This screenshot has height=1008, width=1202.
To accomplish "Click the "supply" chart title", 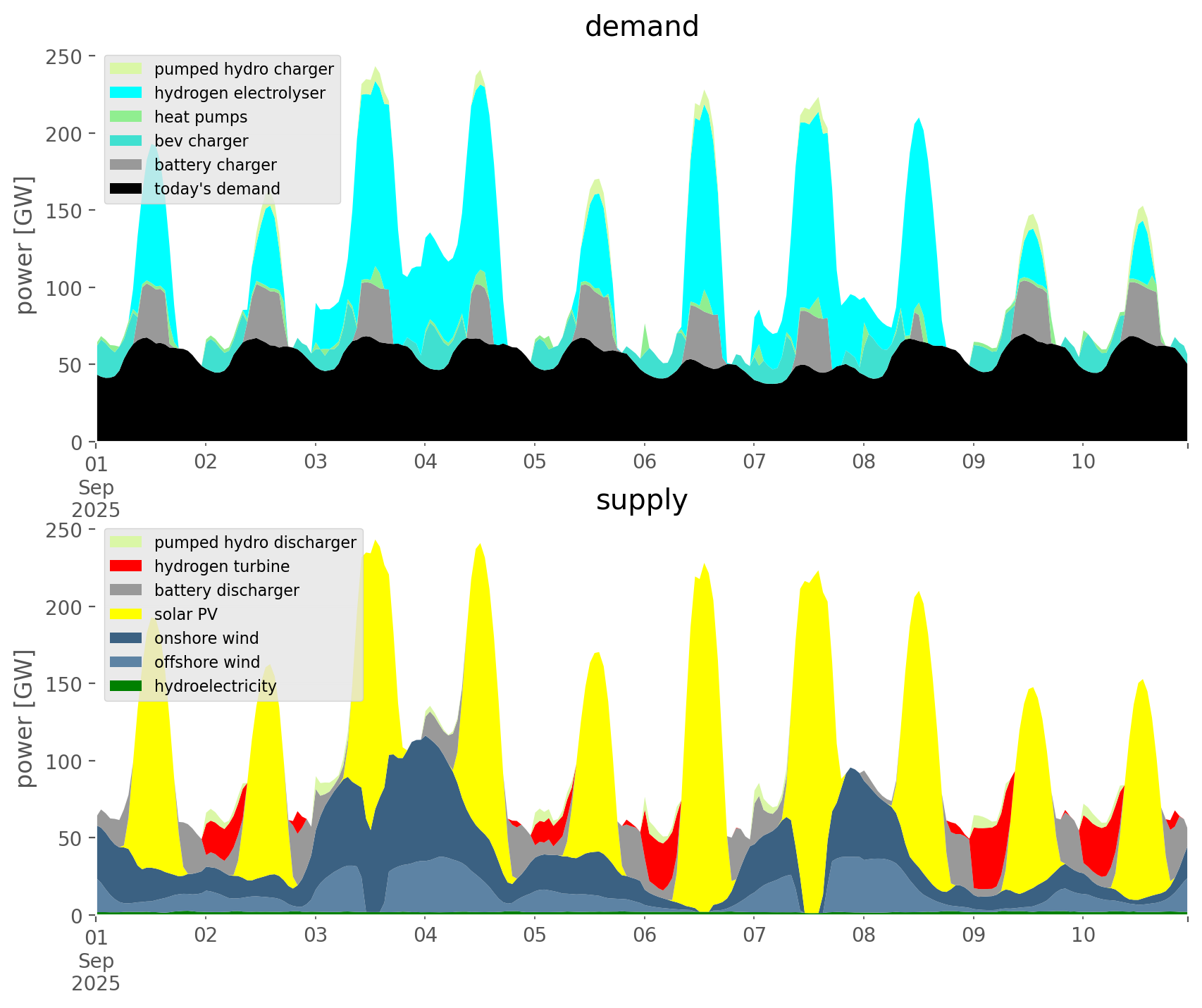I will (641, 500).
